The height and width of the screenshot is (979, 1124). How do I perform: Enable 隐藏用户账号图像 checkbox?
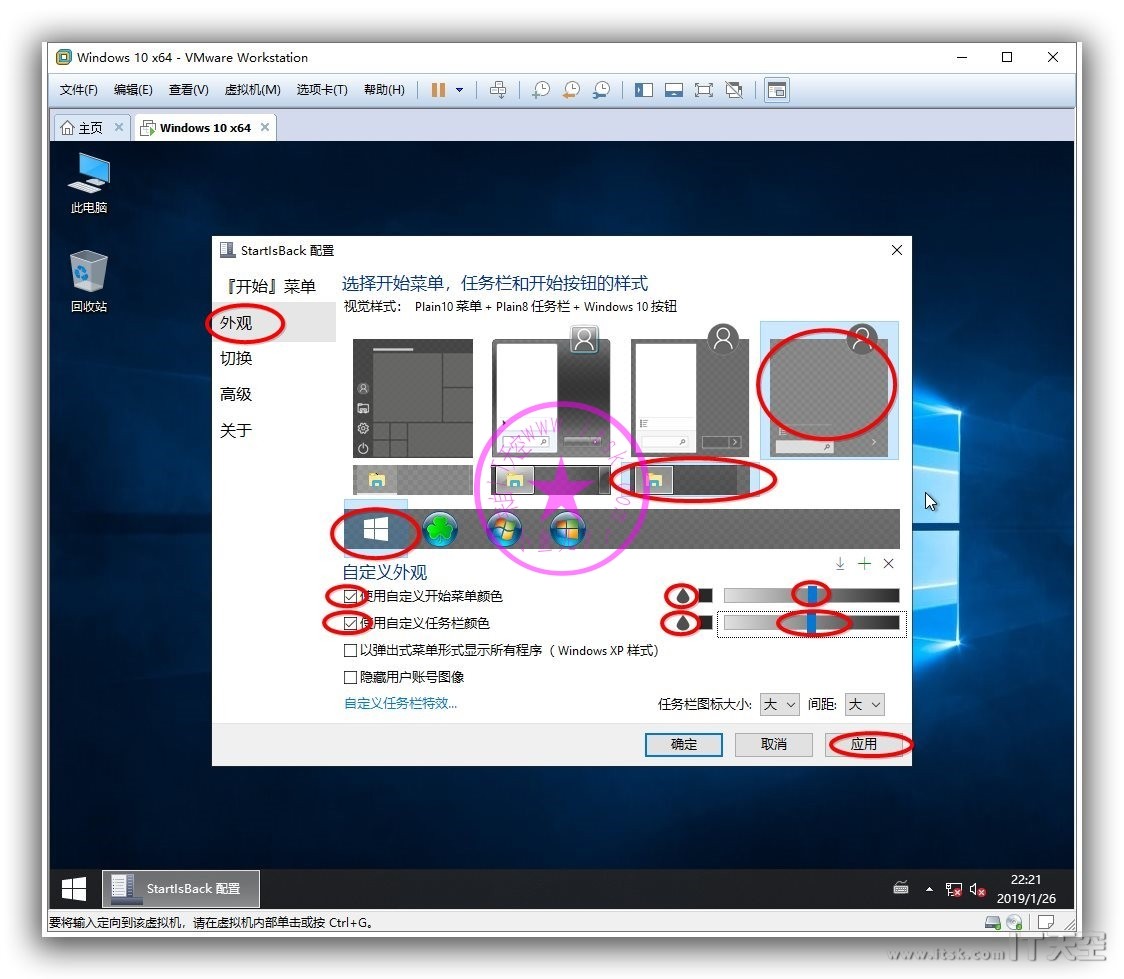point(351,677)
